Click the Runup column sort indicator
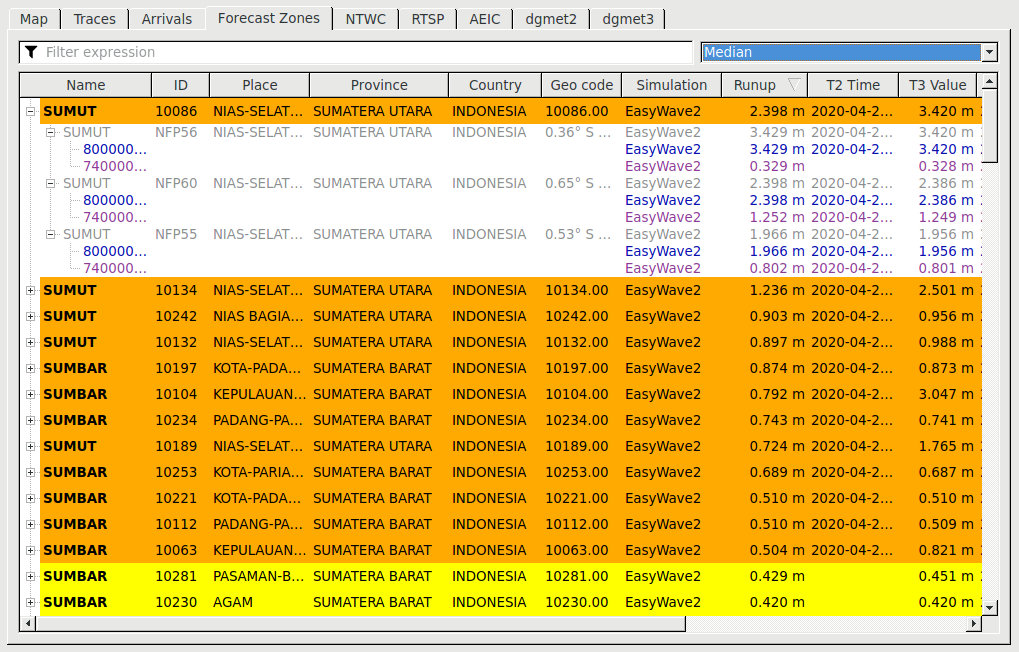The width and height of the screenshot is (1019, 652). pos(793,85)
